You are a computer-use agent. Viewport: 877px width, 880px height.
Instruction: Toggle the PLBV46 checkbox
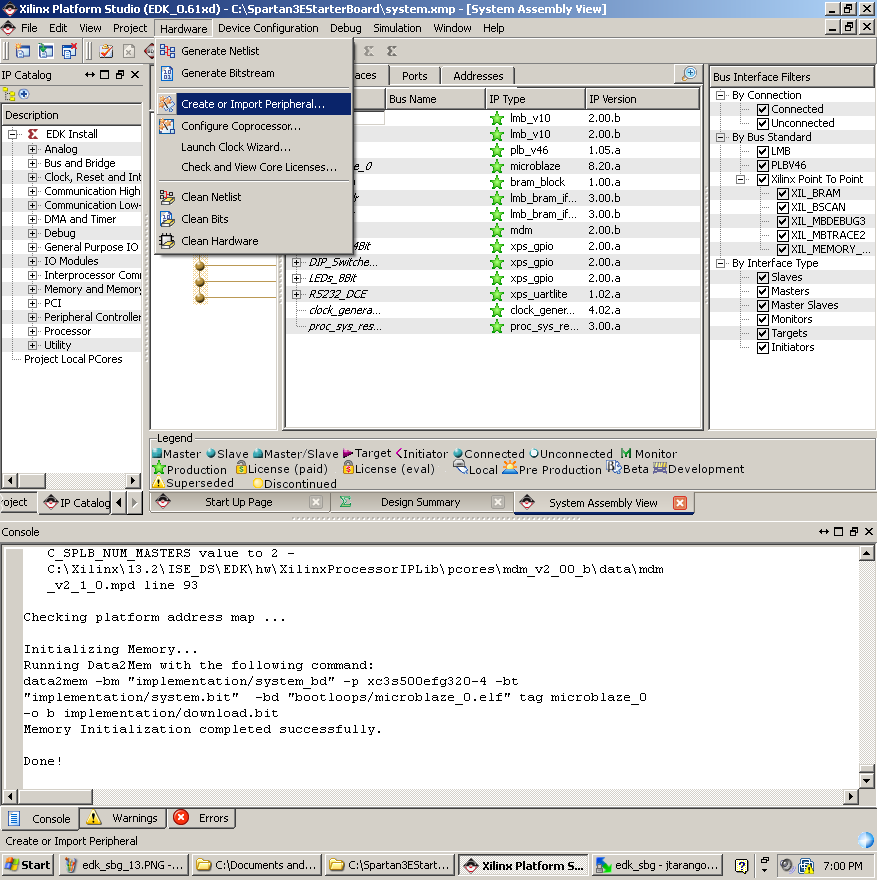[x=763, y=166]
